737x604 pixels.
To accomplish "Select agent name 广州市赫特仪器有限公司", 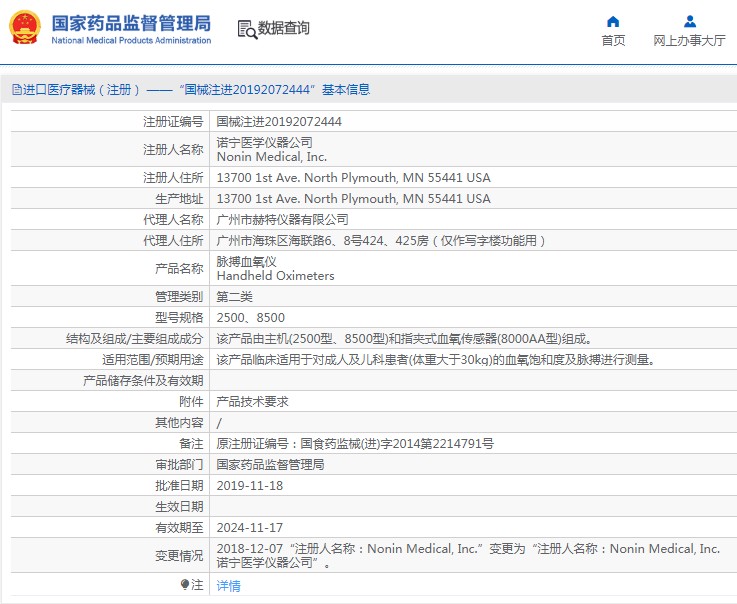I will [x=282, y=220].
